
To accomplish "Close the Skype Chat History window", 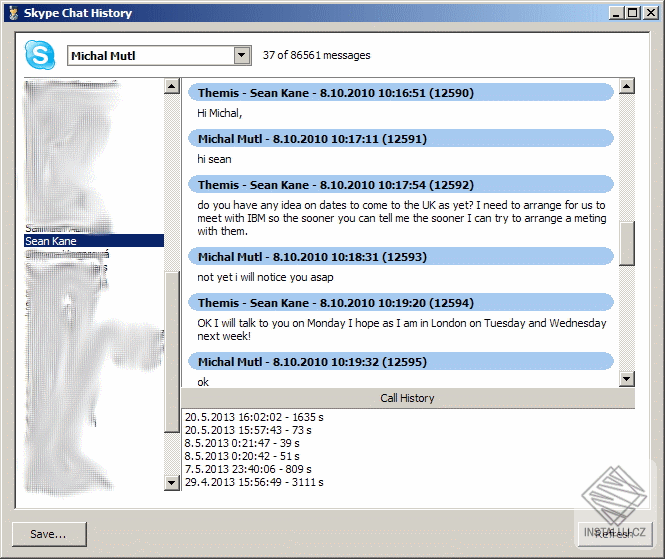I will coord(650,13).
